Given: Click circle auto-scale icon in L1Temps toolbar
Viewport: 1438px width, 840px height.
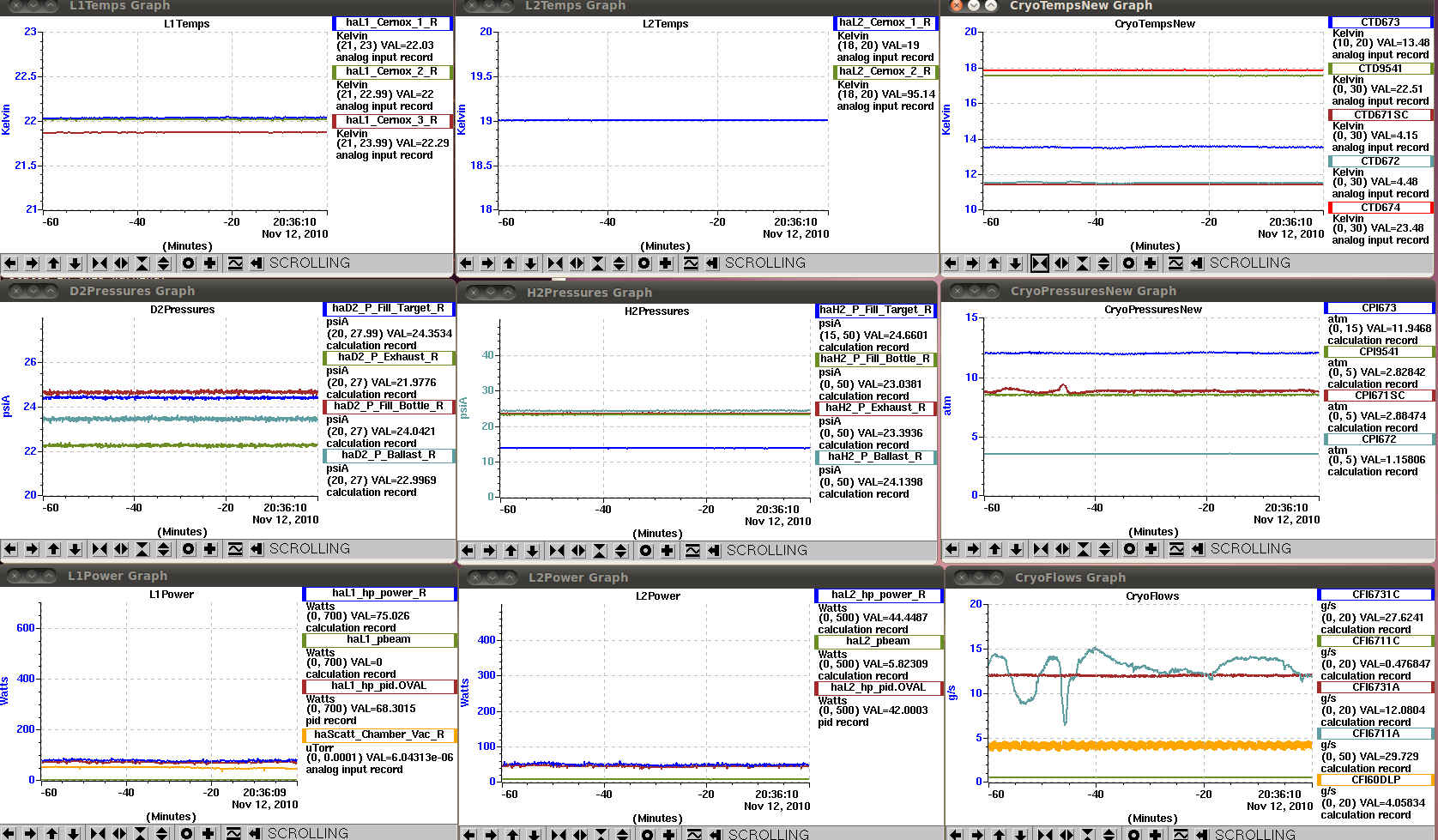Looking at the screenshot, I should (x=189, y=263).
